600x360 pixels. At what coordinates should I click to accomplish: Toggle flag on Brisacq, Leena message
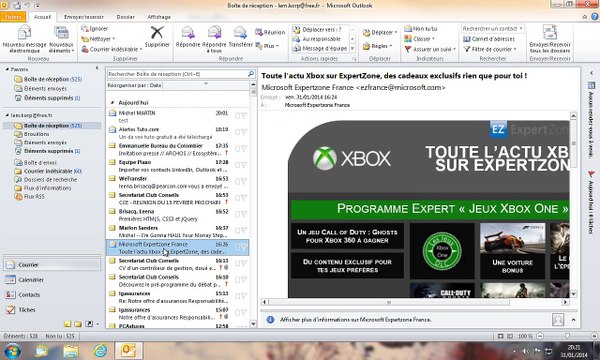(244, 214)
